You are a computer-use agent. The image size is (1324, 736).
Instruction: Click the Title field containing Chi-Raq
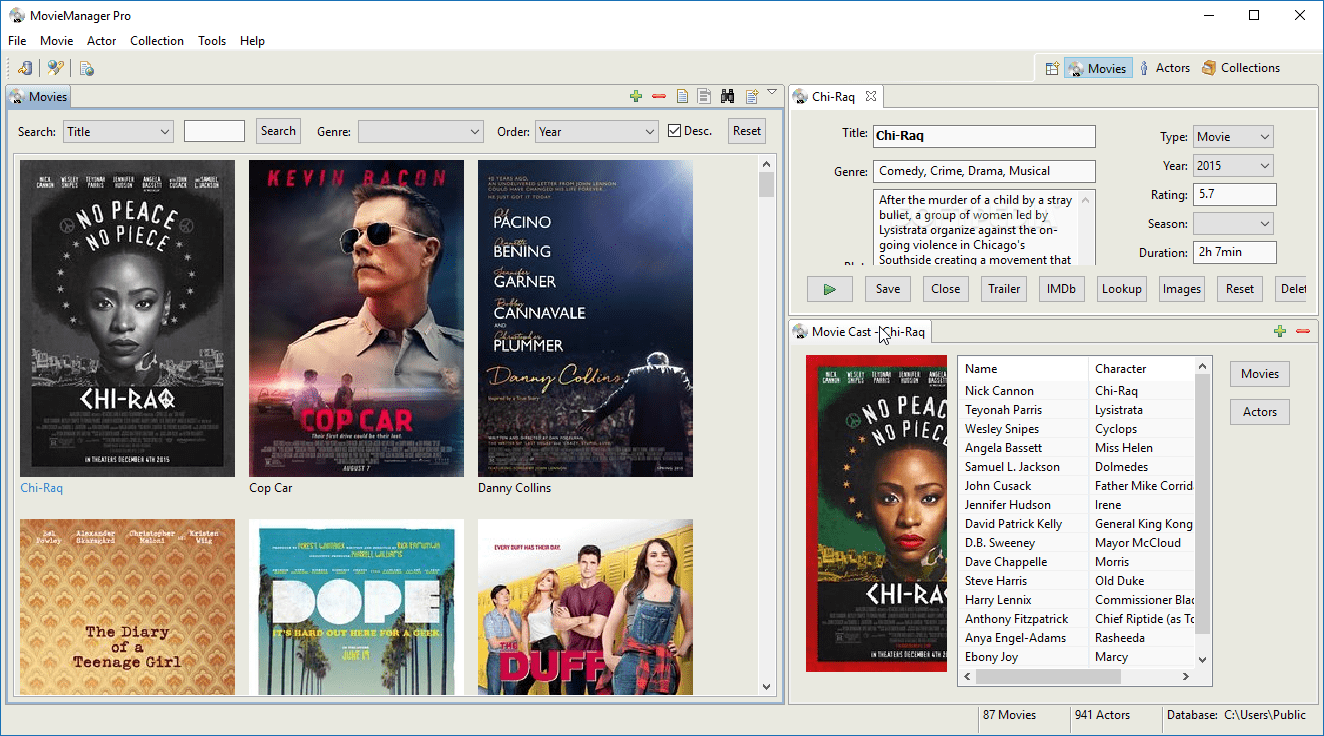click(x=984, y=136)
